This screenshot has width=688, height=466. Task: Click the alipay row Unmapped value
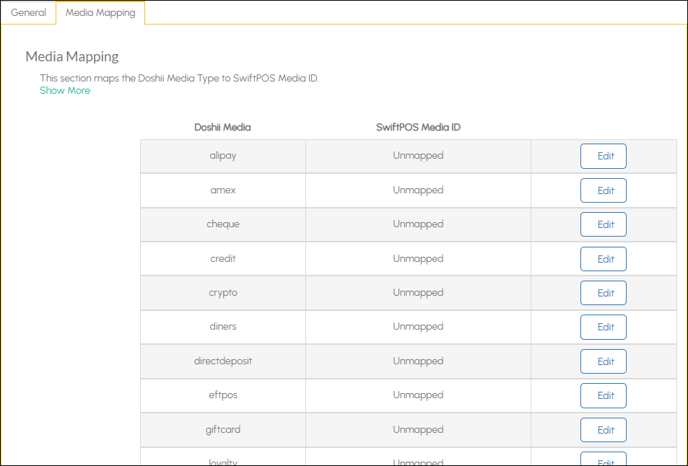(x=418, y=155)
